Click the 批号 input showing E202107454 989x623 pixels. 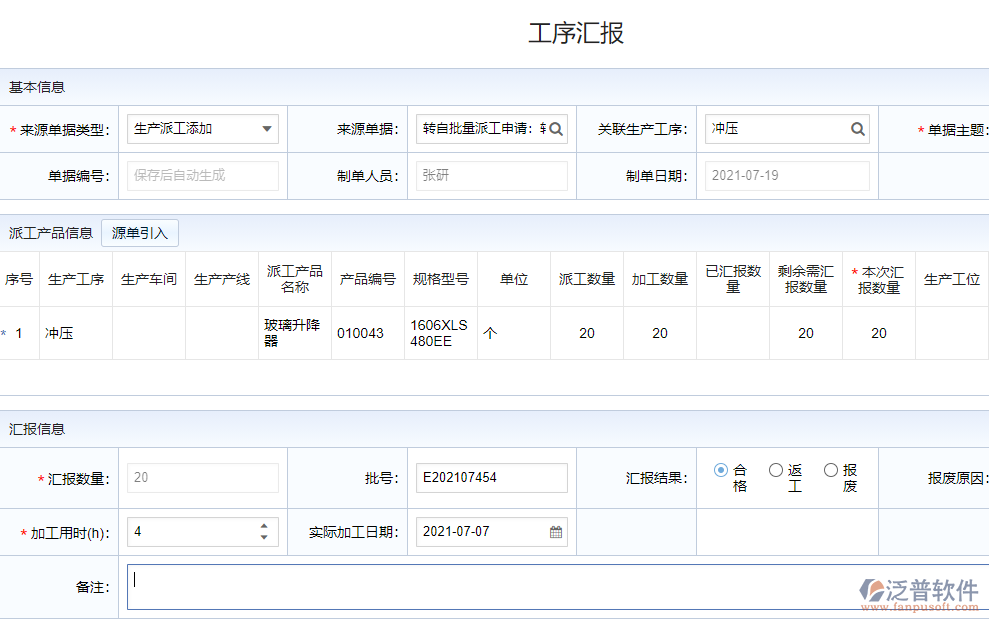pyautogui.click(x=491, y=477)
